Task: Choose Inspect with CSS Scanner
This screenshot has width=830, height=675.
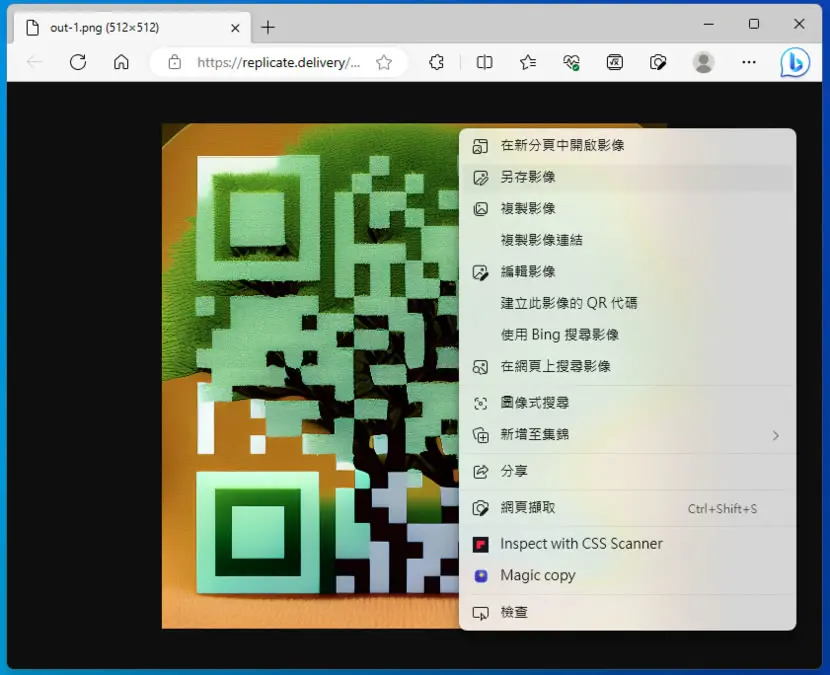Action: tap(627, 544)
